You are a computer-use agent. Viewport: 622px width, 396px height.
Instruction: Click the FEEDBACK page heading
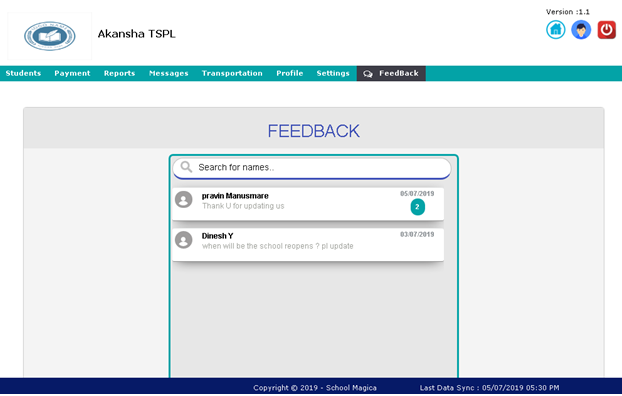313,131
